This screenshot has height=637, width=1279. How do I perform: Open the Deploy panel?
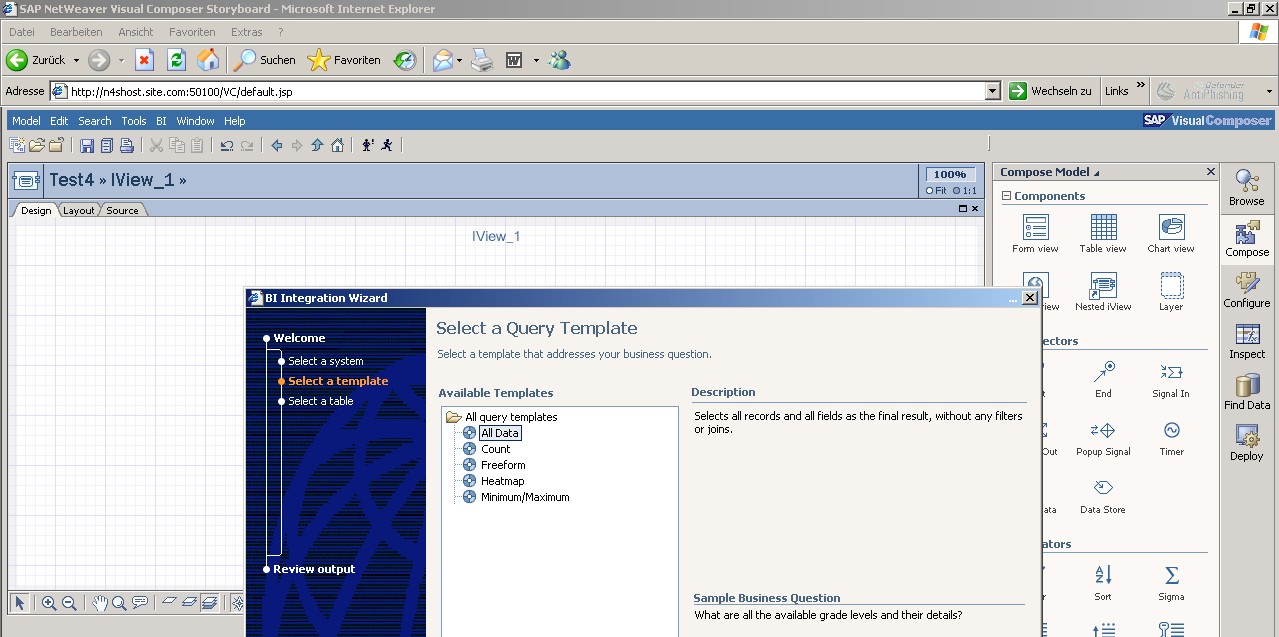(1246, 442)
